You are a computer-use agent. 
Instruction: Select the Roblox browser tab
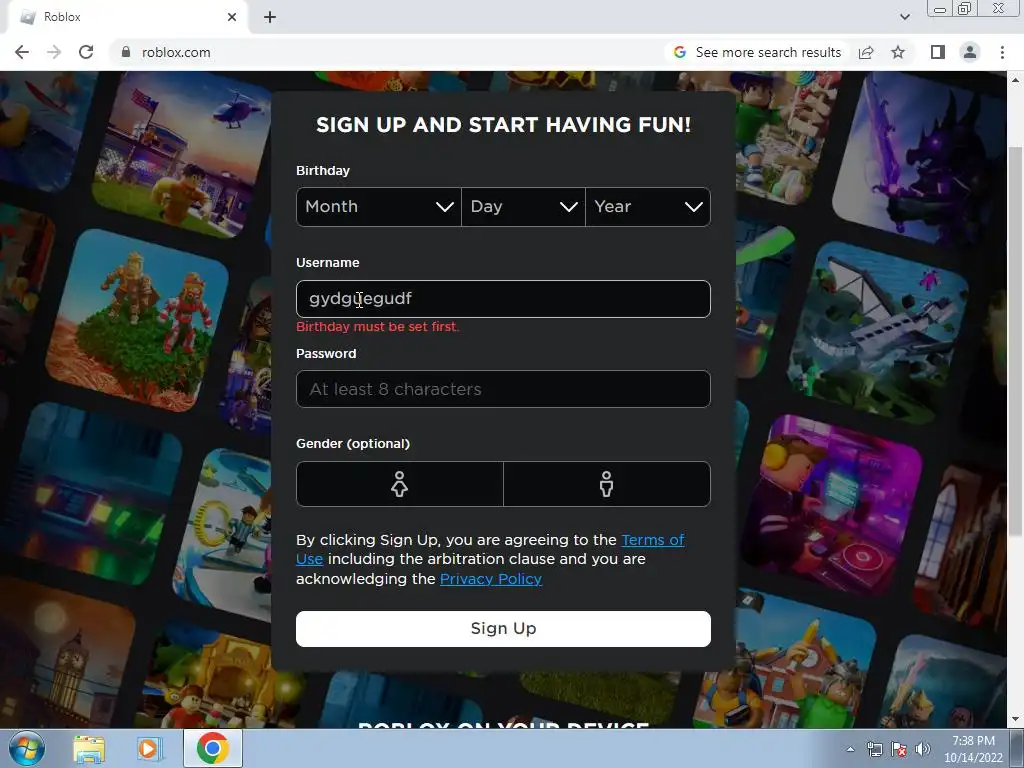127,18
